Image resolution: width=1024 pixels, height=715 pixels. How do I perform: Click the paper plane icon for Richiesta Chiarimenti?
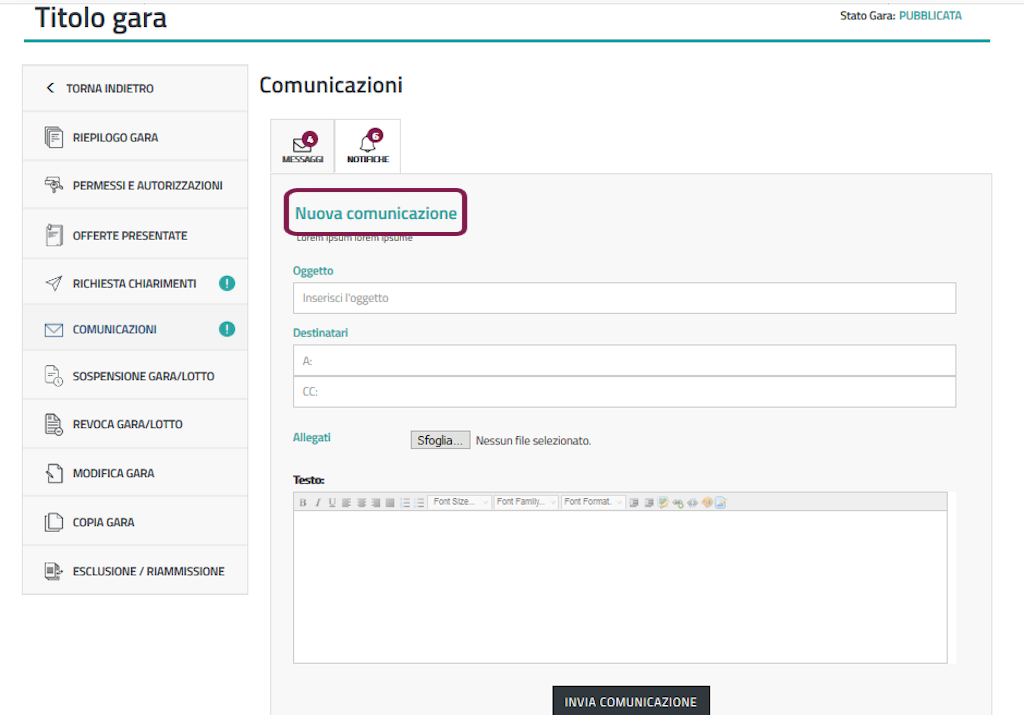click(54, 284)
